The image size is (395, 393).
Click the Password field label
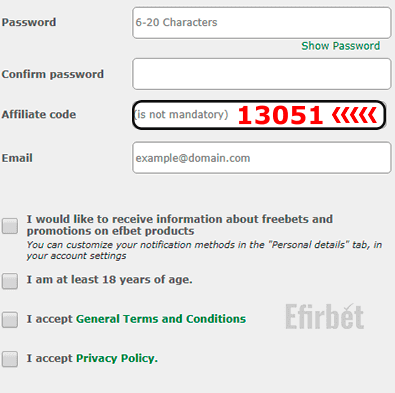(x=29, y=22)
